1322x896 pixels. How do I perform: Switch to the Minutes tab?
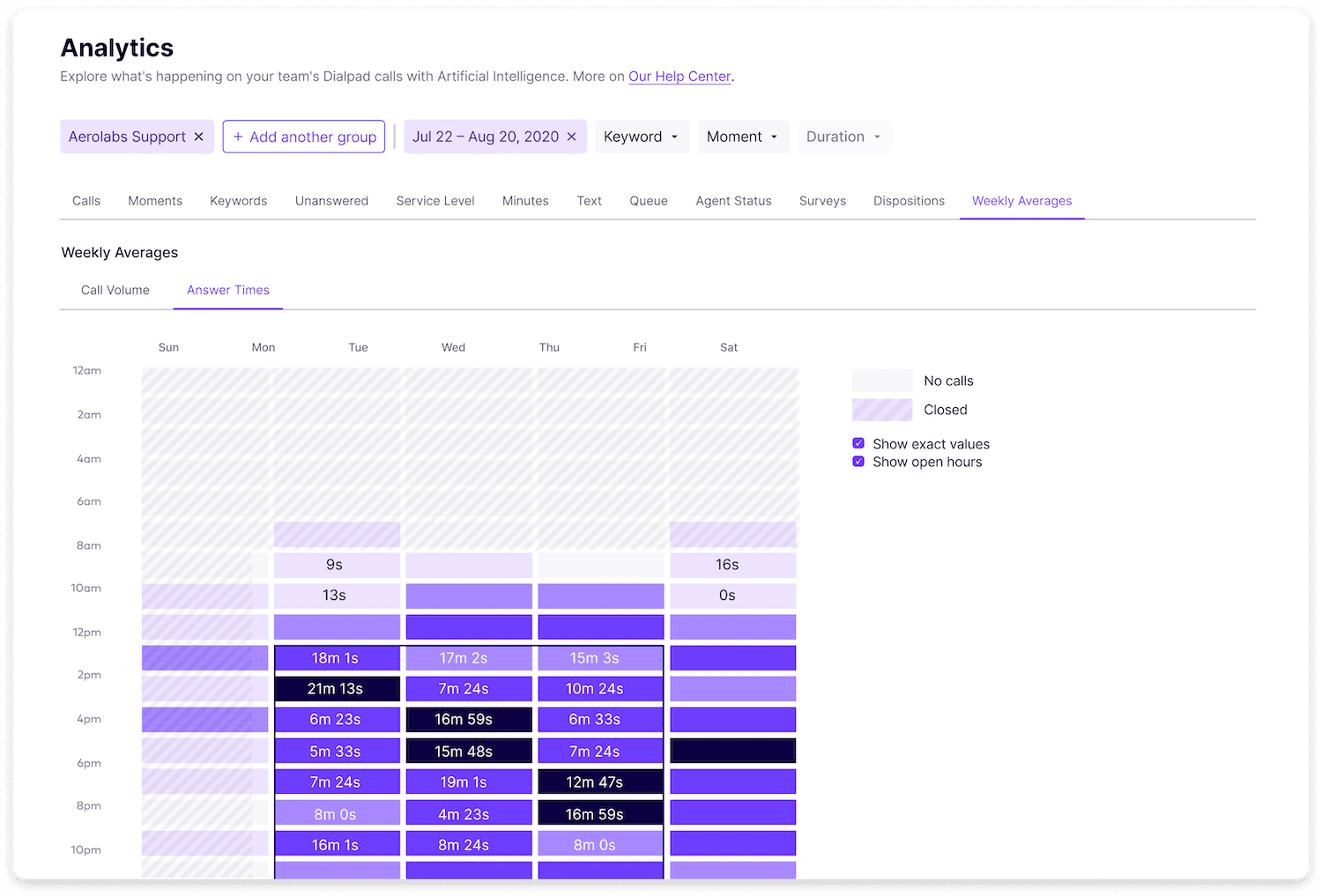coord(525,201)
